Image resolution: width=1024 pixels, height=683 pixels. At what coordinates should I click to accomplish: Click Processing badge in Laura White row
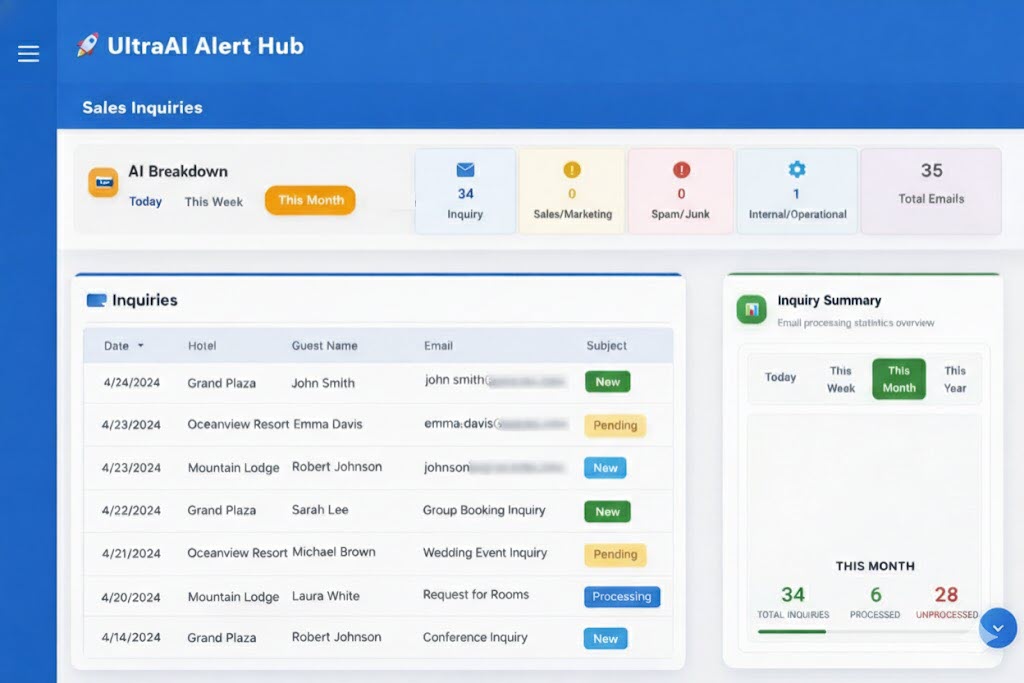coord(622,596)
